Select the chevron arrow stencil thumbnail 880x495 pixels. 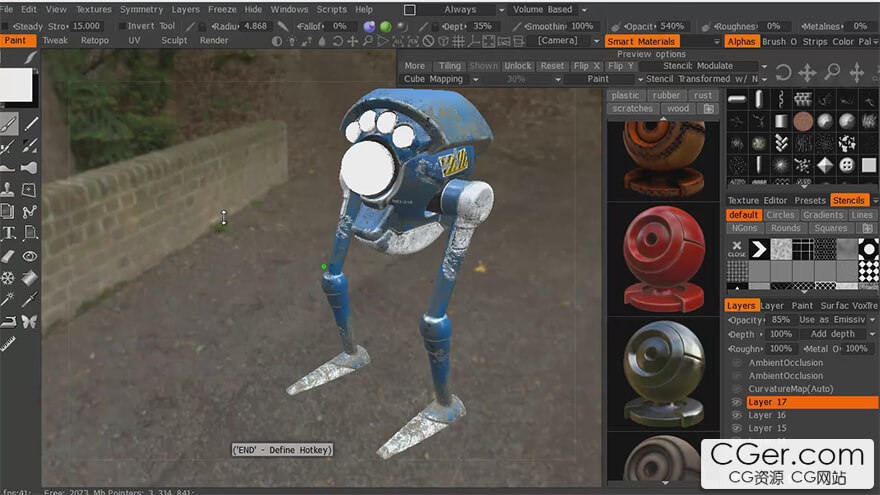point(759,249)
